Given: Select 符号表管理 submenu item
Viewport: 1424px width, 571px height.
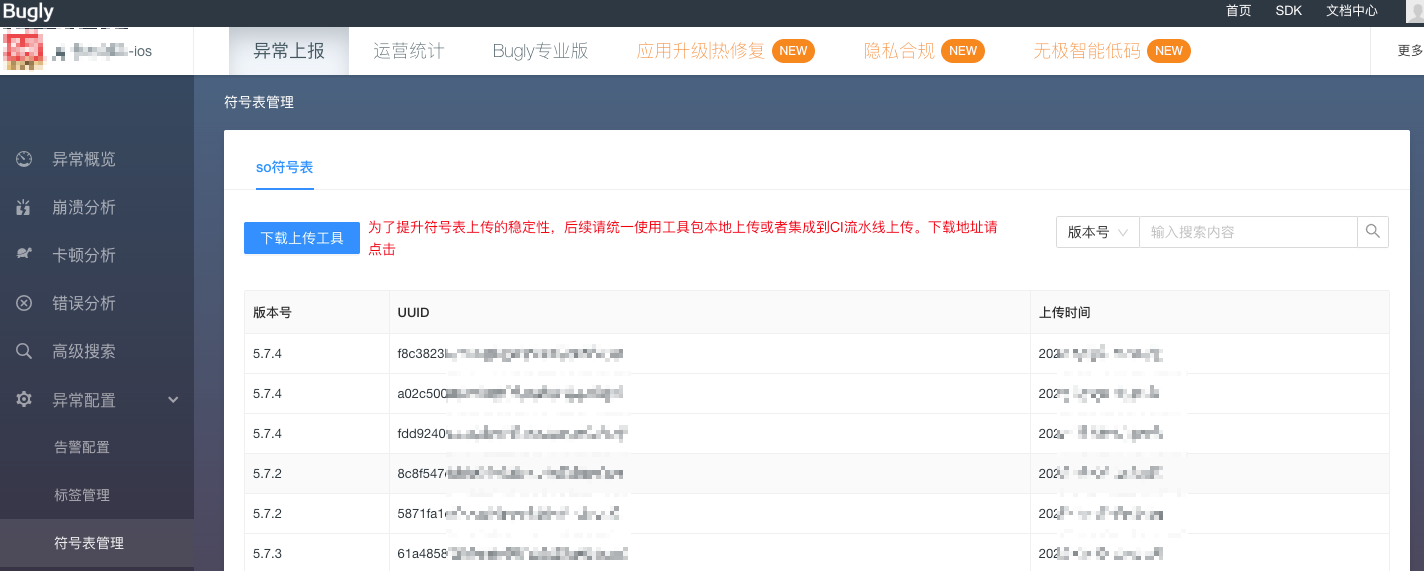Looking at the screenshot, I should coord(89,543).
